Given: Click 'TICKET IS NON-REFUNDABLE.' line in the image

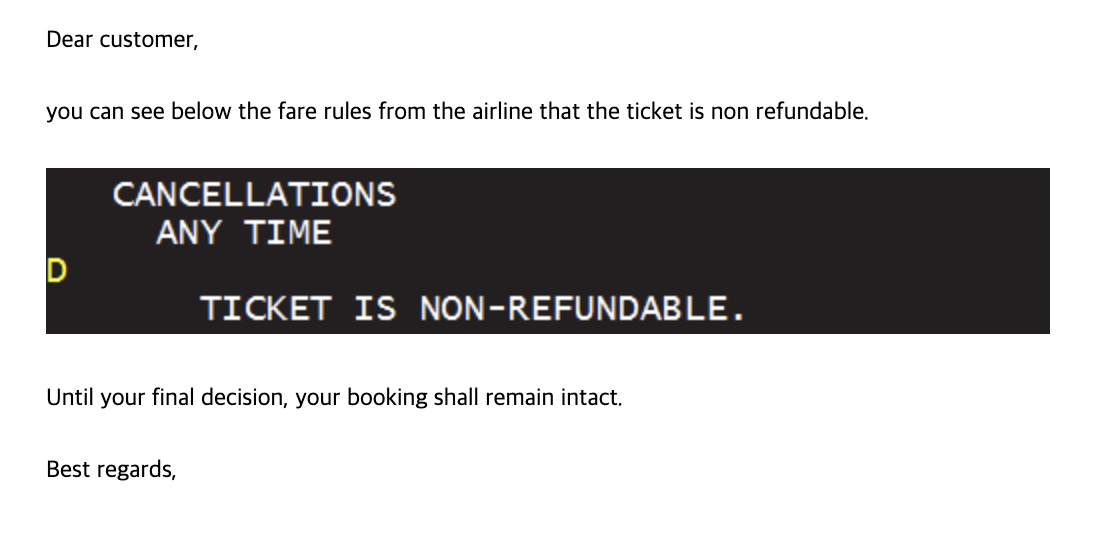Looking at the screenshot, I should click(x=472, y=308).
